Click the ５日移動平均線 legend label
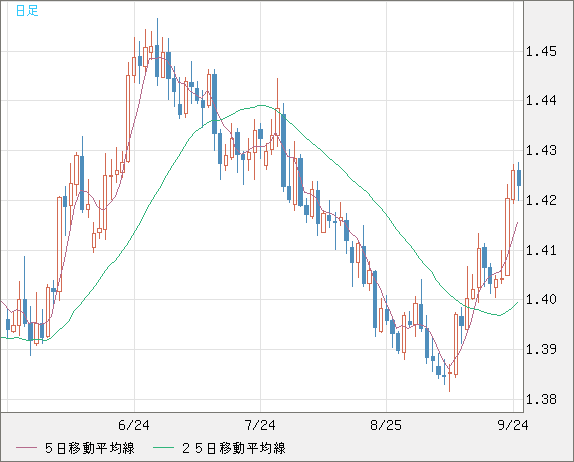The height and width of the screenshot is (462, 574). (x=90, y=448)
